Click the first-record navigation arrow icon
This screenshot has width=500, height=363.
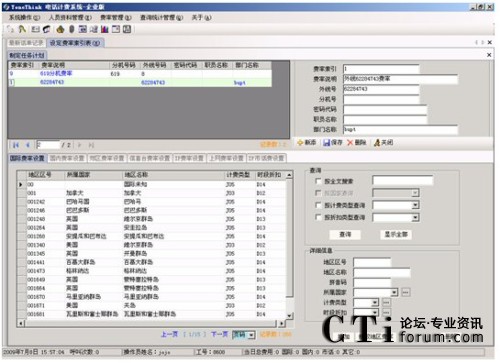[15, 145]
